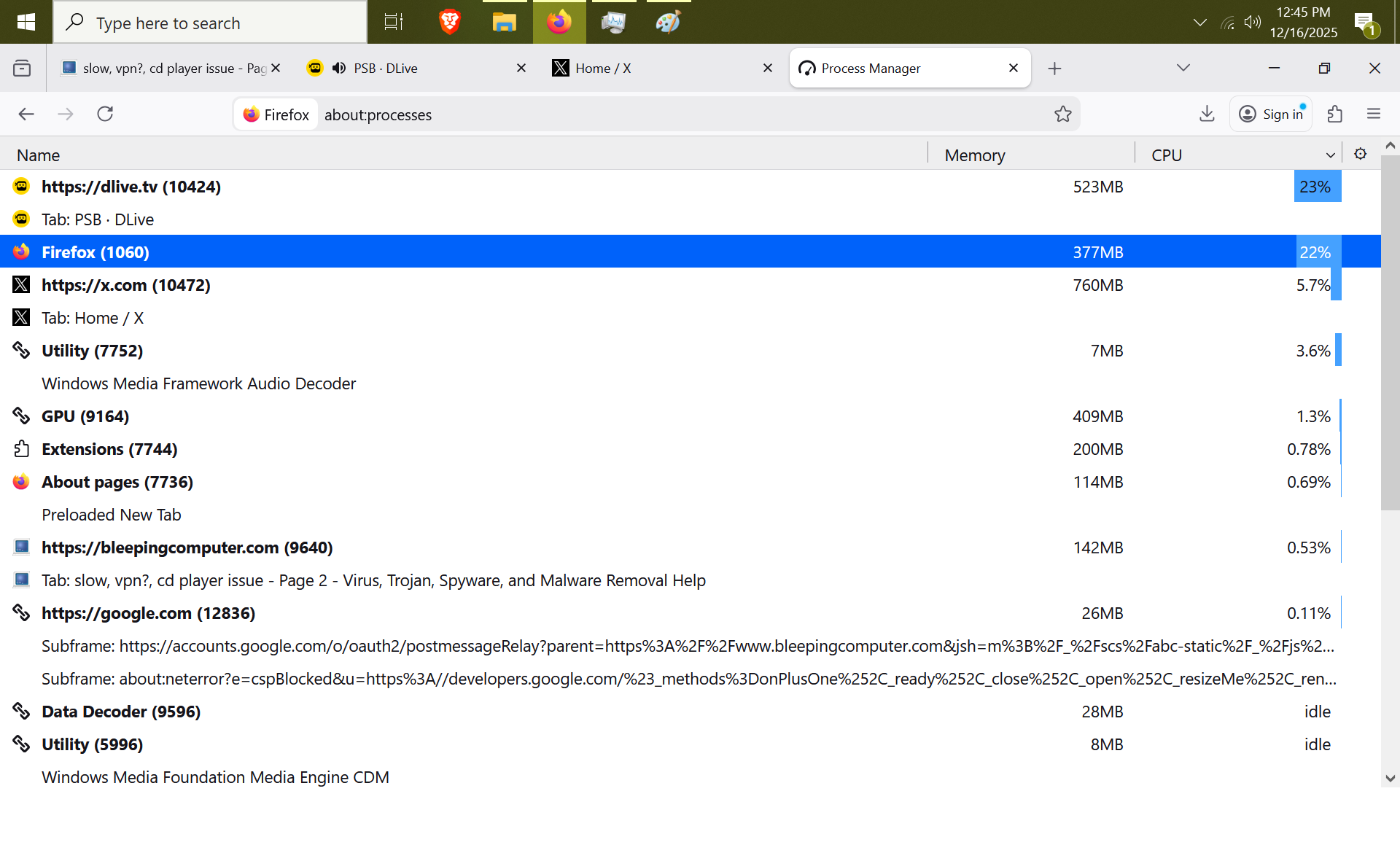The width and height of the screenshot is (1400, 861).
Task: Select the GPU (9164) process row
Action: [x=691, y=416]
